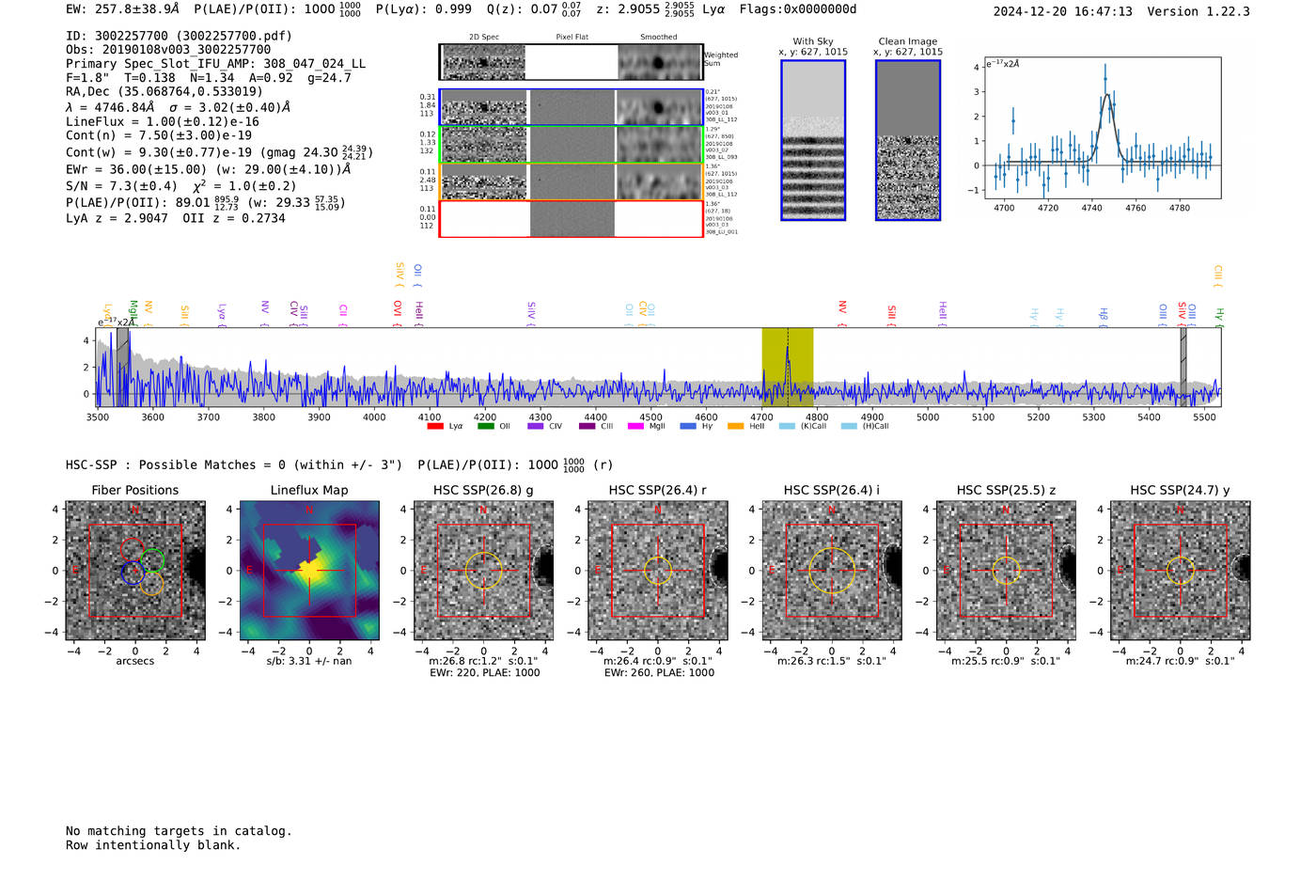
Task: Click the yellow highlighted emission line region
Action: pyautogui.click(x=788, y=367)
